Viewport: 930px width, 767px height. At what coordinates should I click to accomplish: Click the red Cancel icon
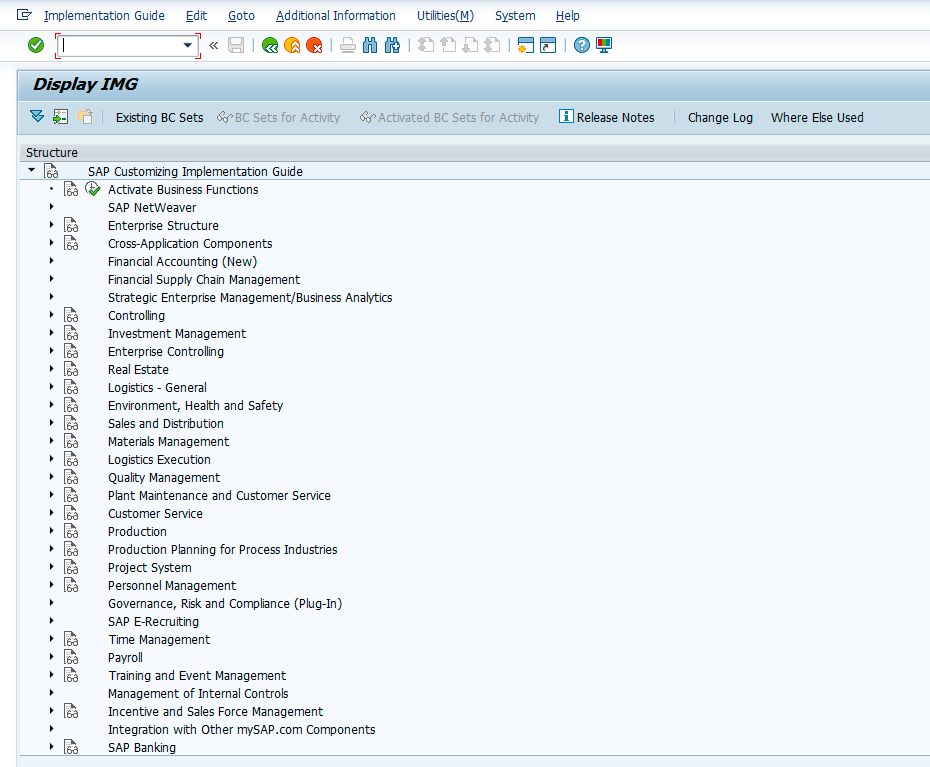314,45
